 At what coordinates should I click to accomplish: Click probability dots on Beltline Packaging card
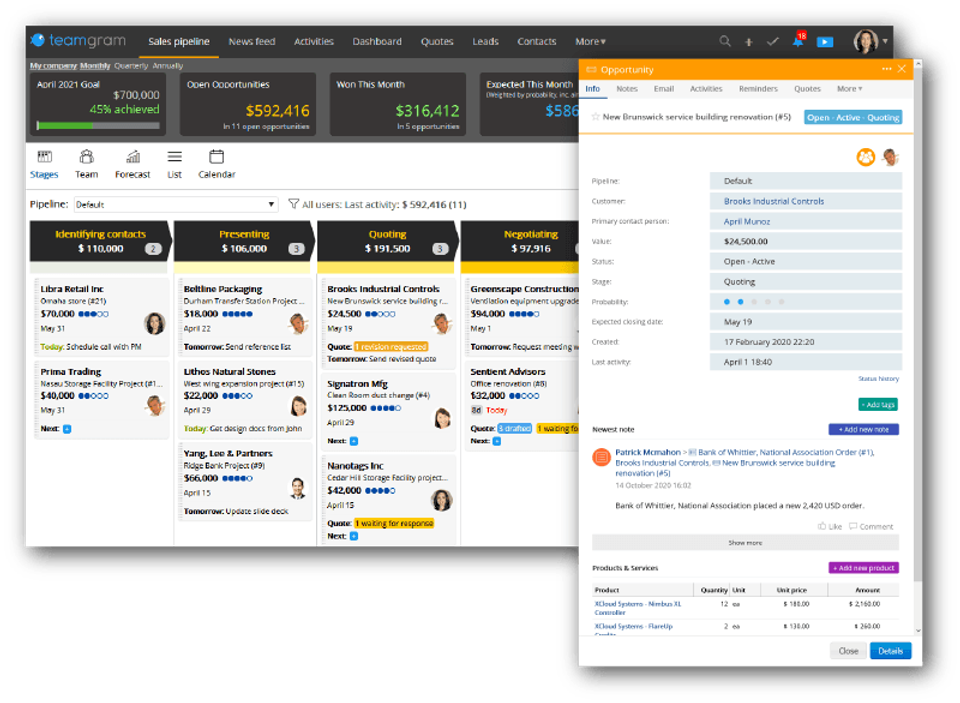(x=237, y=314)
